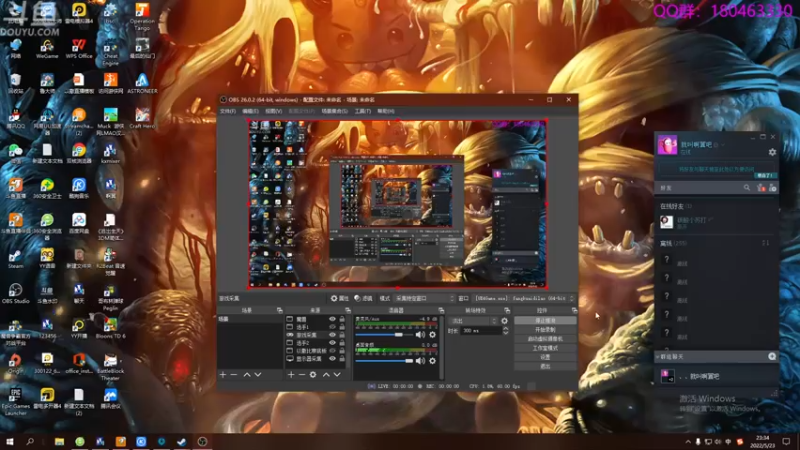Screen dimensions: 800x450
Task: Click 启动虚拟摄像机 virtual camera button
Action: [x=545, y=339]
